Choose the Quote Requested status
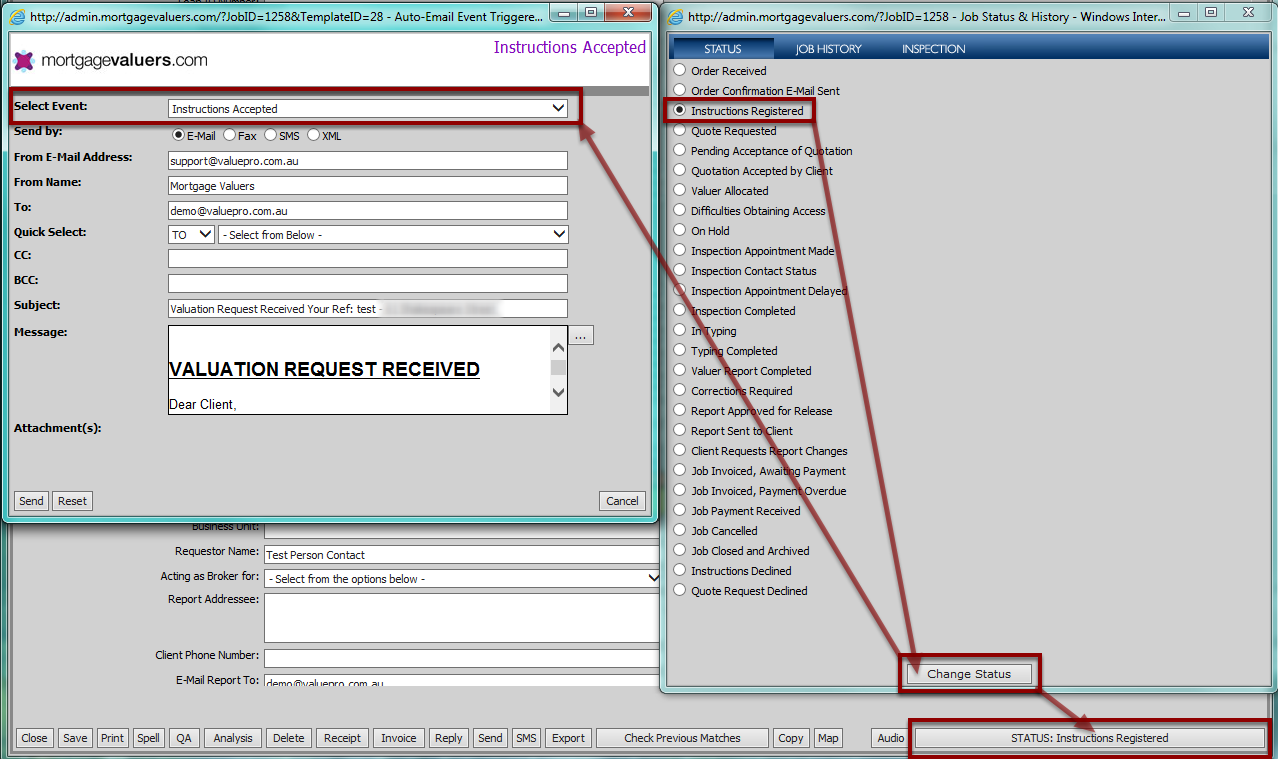Image resolution: width=1278 pixels, height=759 pixels. coord(680,131)
